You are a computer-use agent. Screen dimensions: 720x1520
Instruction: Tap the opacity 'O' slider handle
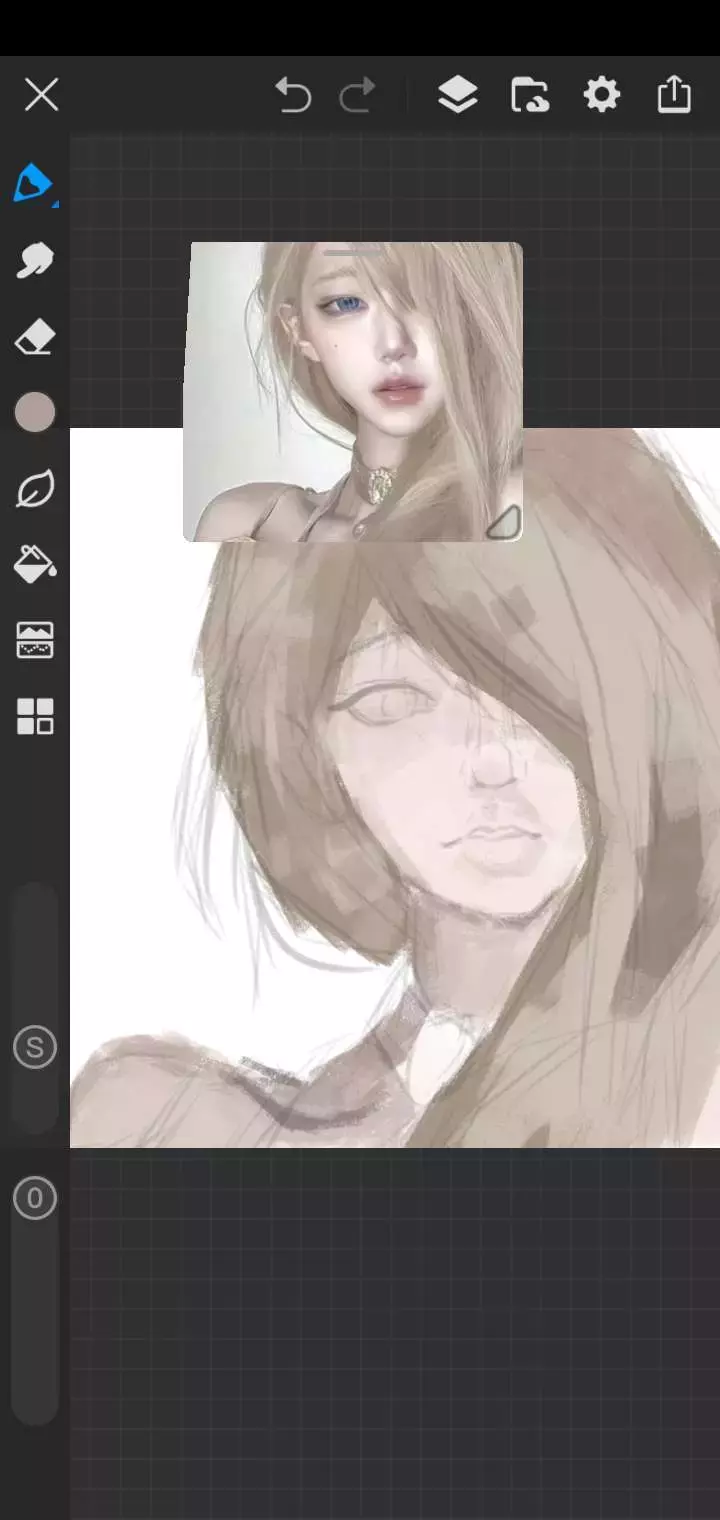(35, 1198)
